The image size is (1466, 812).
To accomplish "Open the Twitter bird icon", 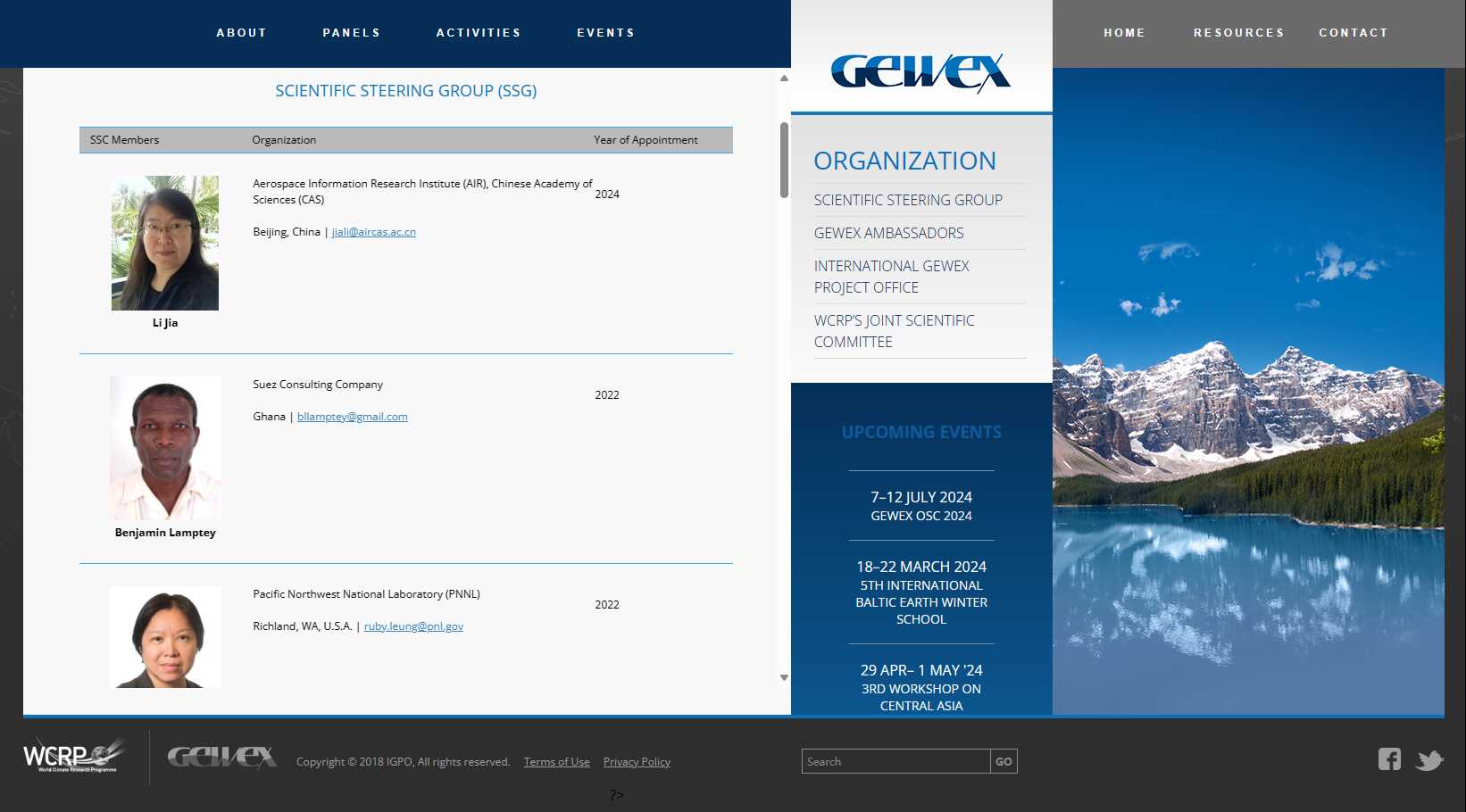I will tap(1429, 760).
